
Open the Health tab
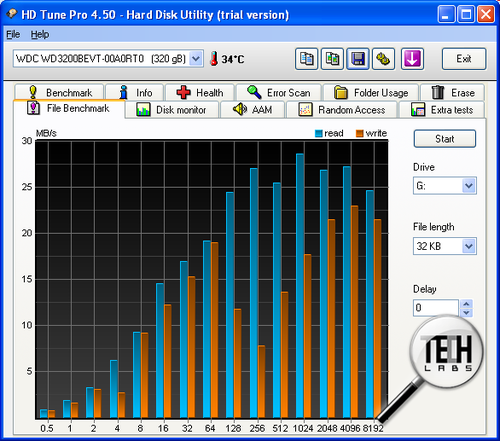tap(200, 92)
